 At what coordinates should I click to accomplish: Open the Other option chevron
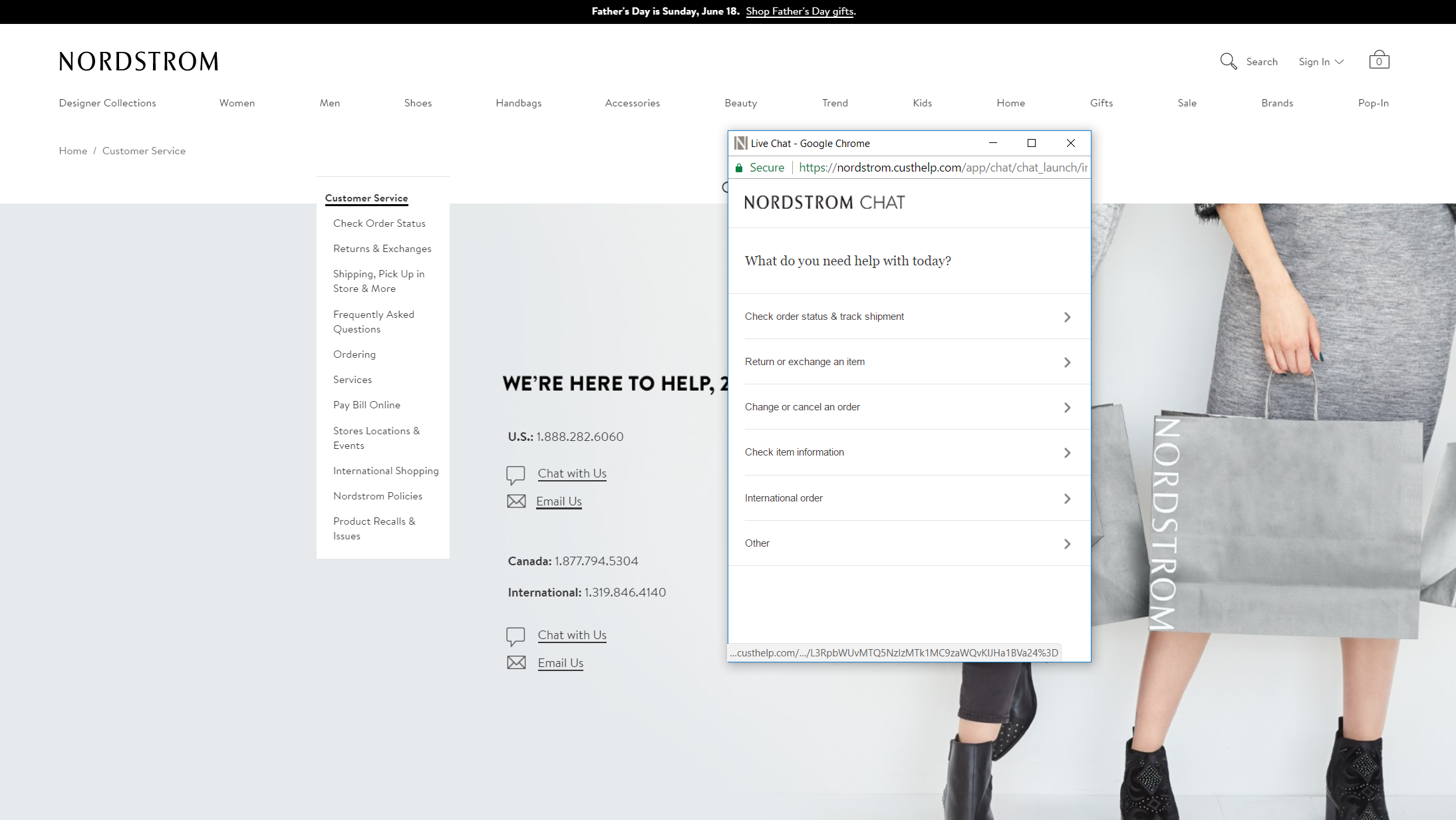coord(1067,544)
